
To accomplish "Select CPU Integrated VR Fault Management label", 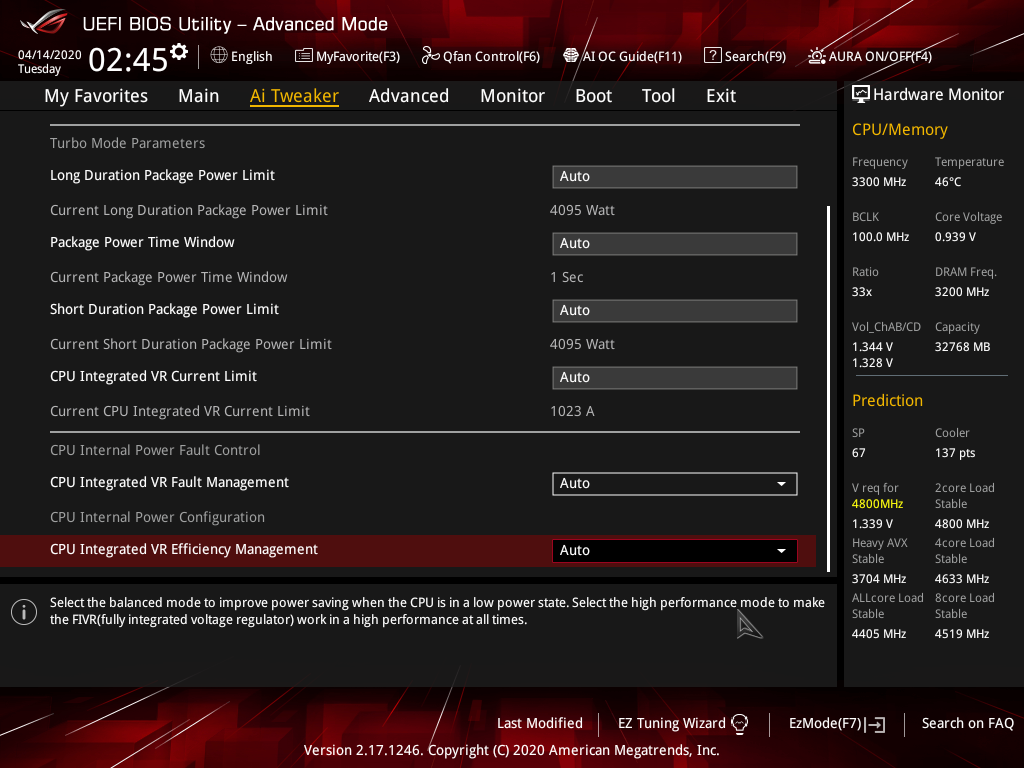I will point(169,482).
